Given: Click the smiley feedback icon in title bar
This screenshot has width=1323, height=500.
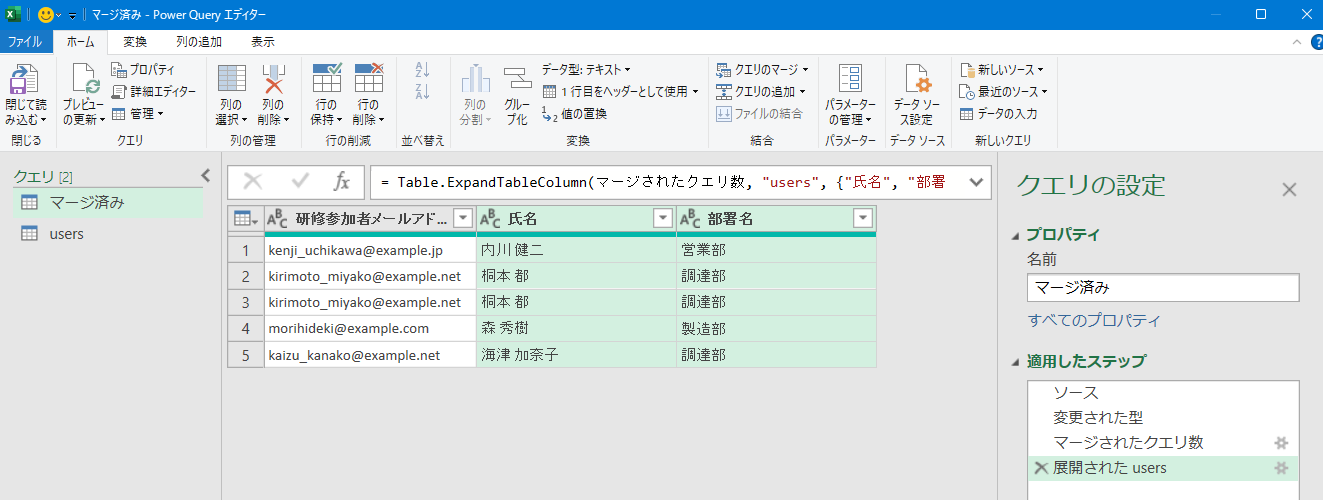Looking at the screenshot, I should (46, 15).
